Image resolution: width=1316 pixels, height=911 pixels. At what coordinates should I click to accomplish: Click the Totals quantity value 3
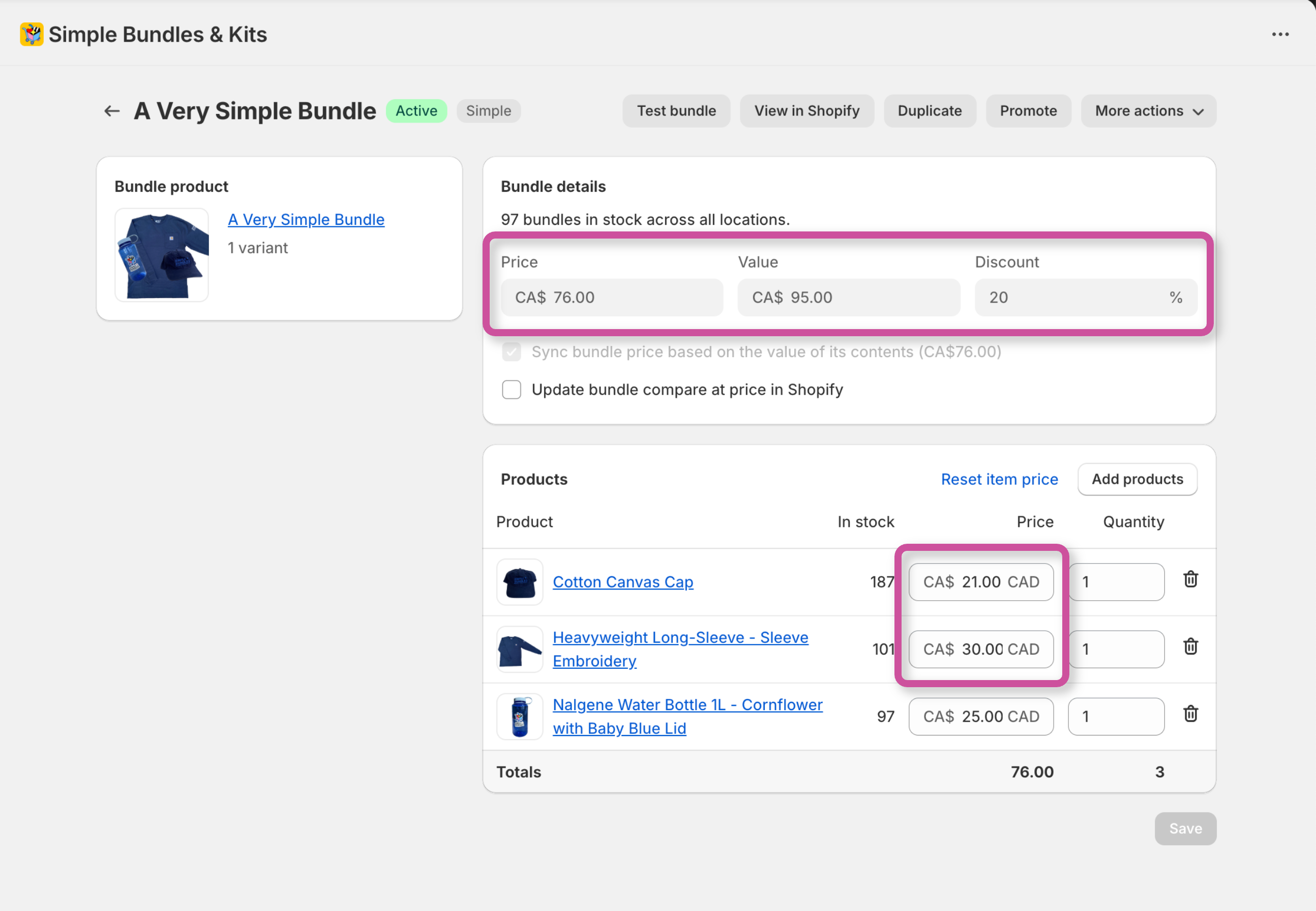[1159, 772]
